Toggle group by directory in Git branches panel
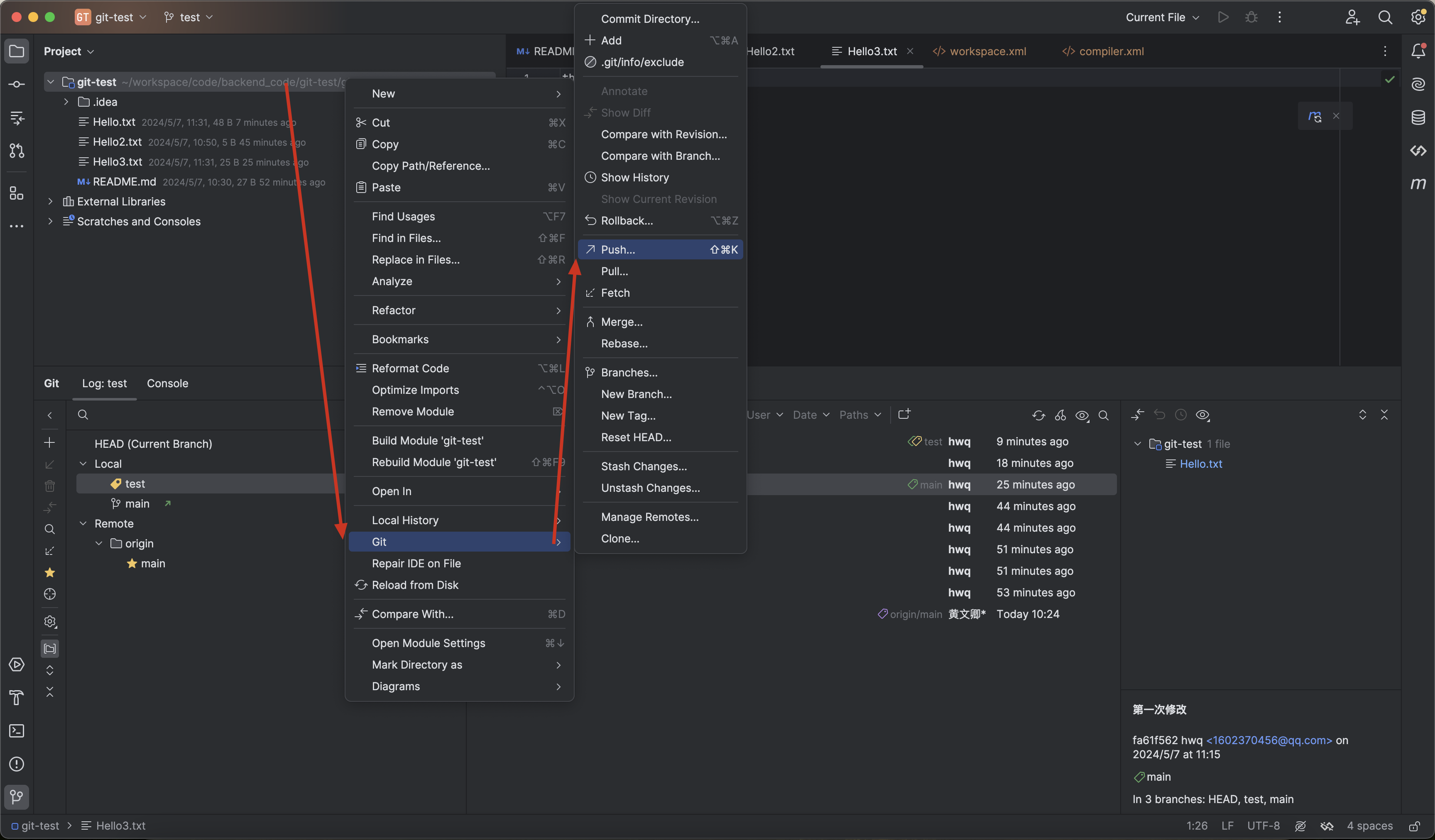Viewport: 1435px width, 840px height. point(49,648)
